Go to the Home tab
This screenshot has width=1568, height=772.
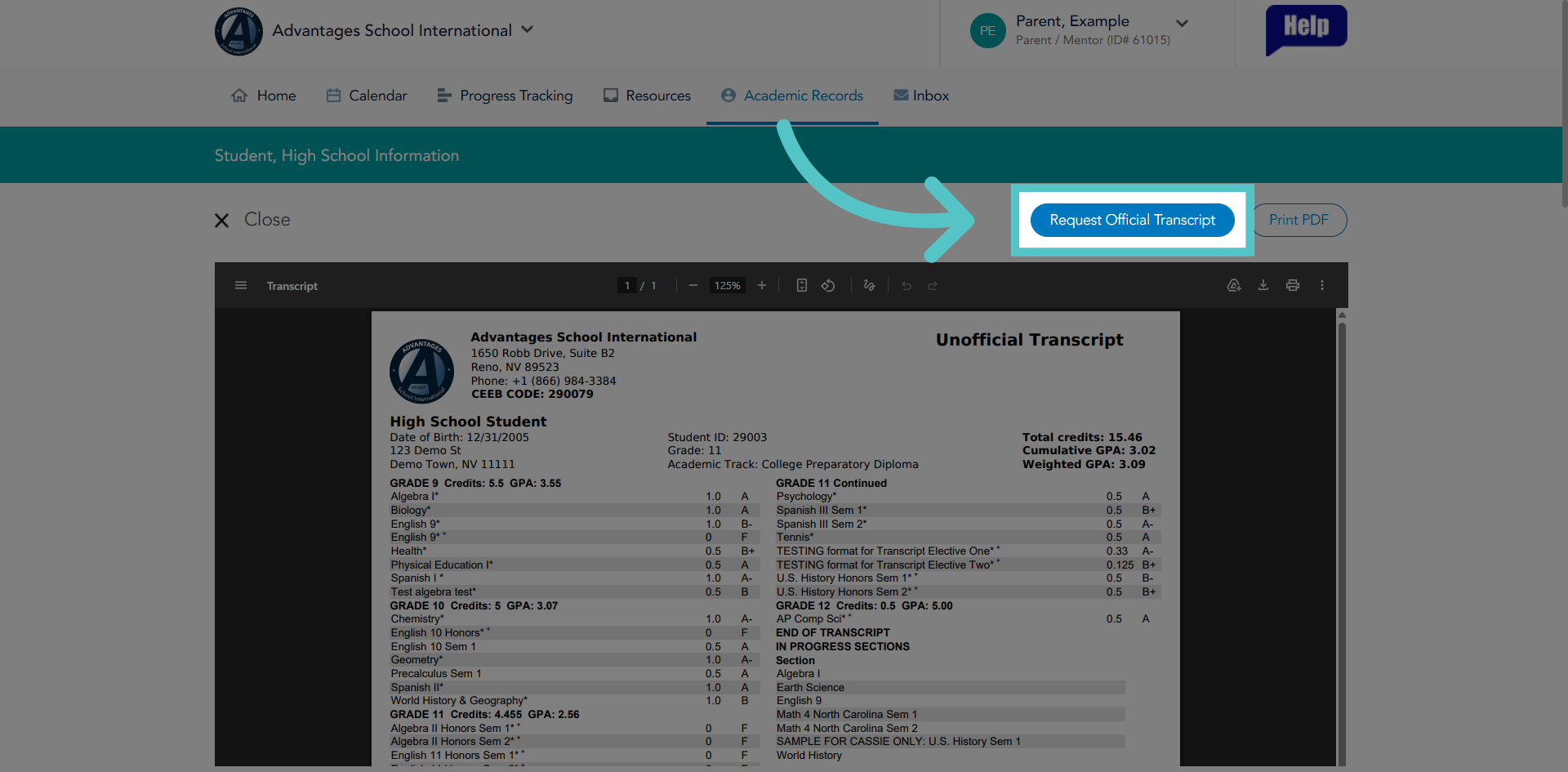(264, 96)
